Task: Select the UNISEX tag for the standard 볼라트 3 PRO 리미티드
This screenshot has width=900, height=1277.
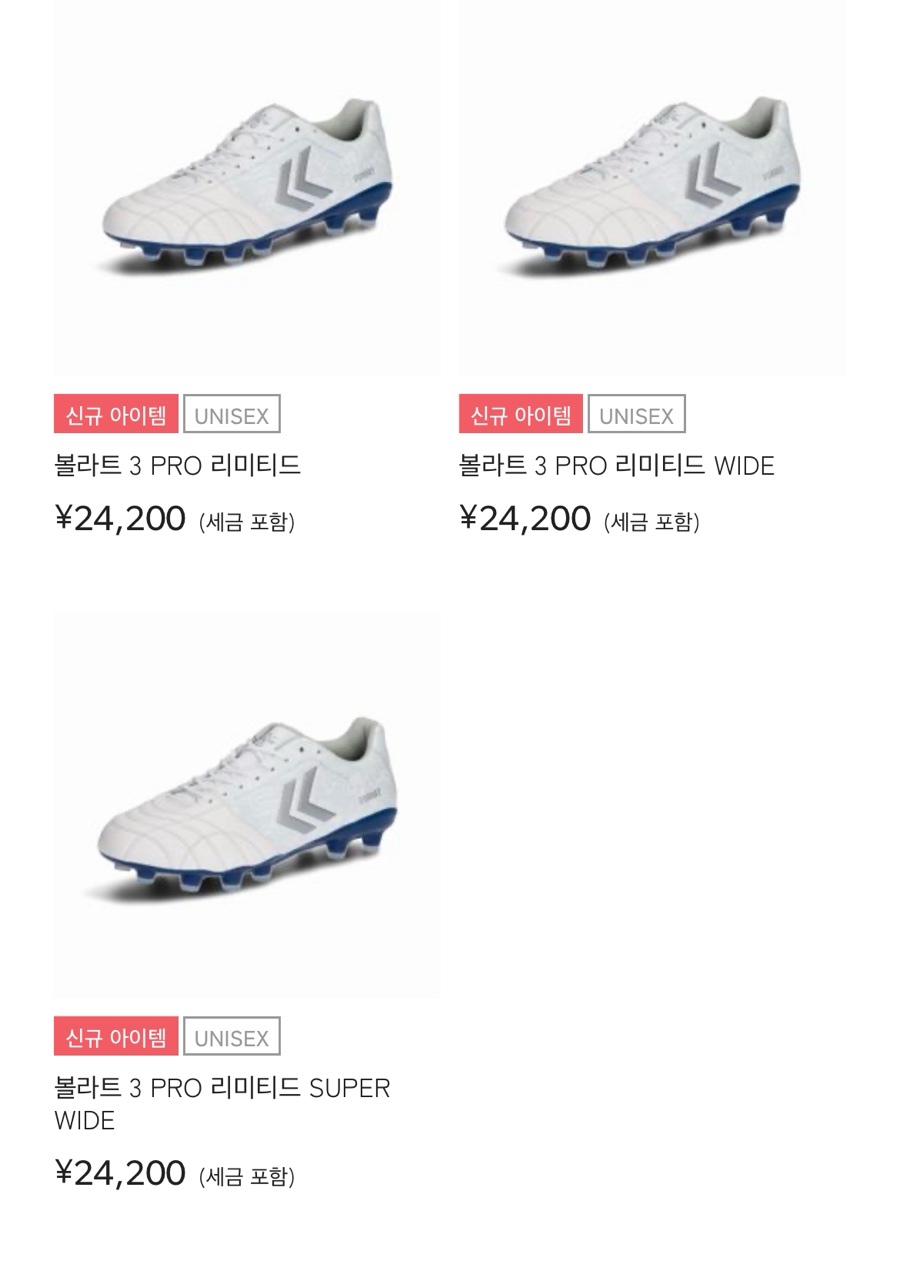Action: (232, 415)
